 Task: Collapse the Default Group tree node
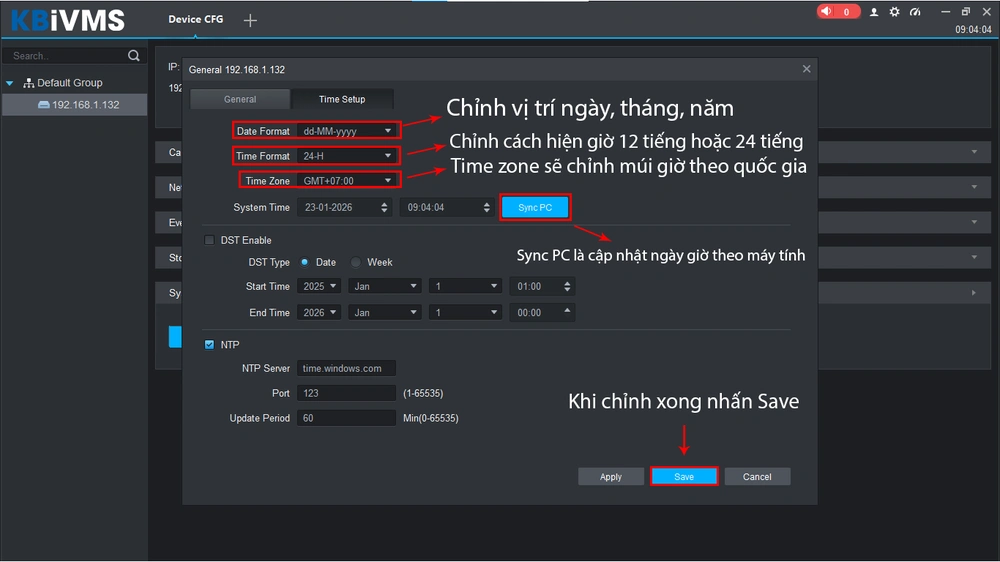click(x=10, y=83)
